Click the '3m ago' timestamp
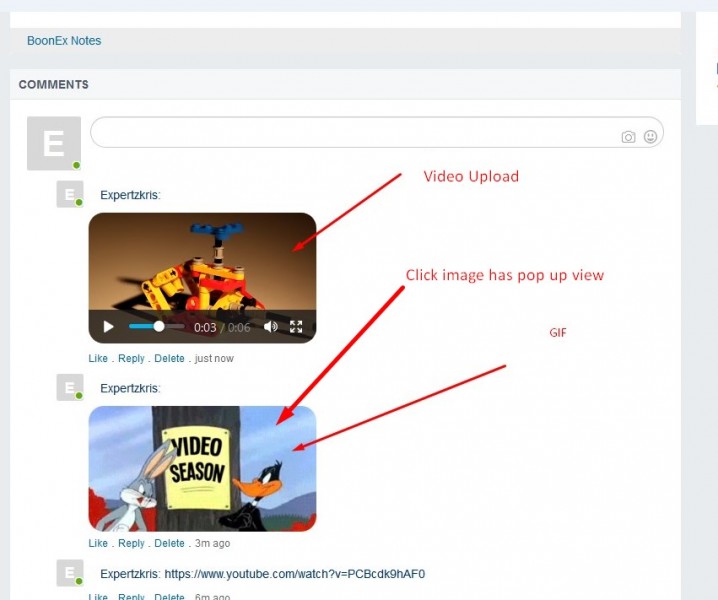718x600 pixels. (x=212, y=543)
